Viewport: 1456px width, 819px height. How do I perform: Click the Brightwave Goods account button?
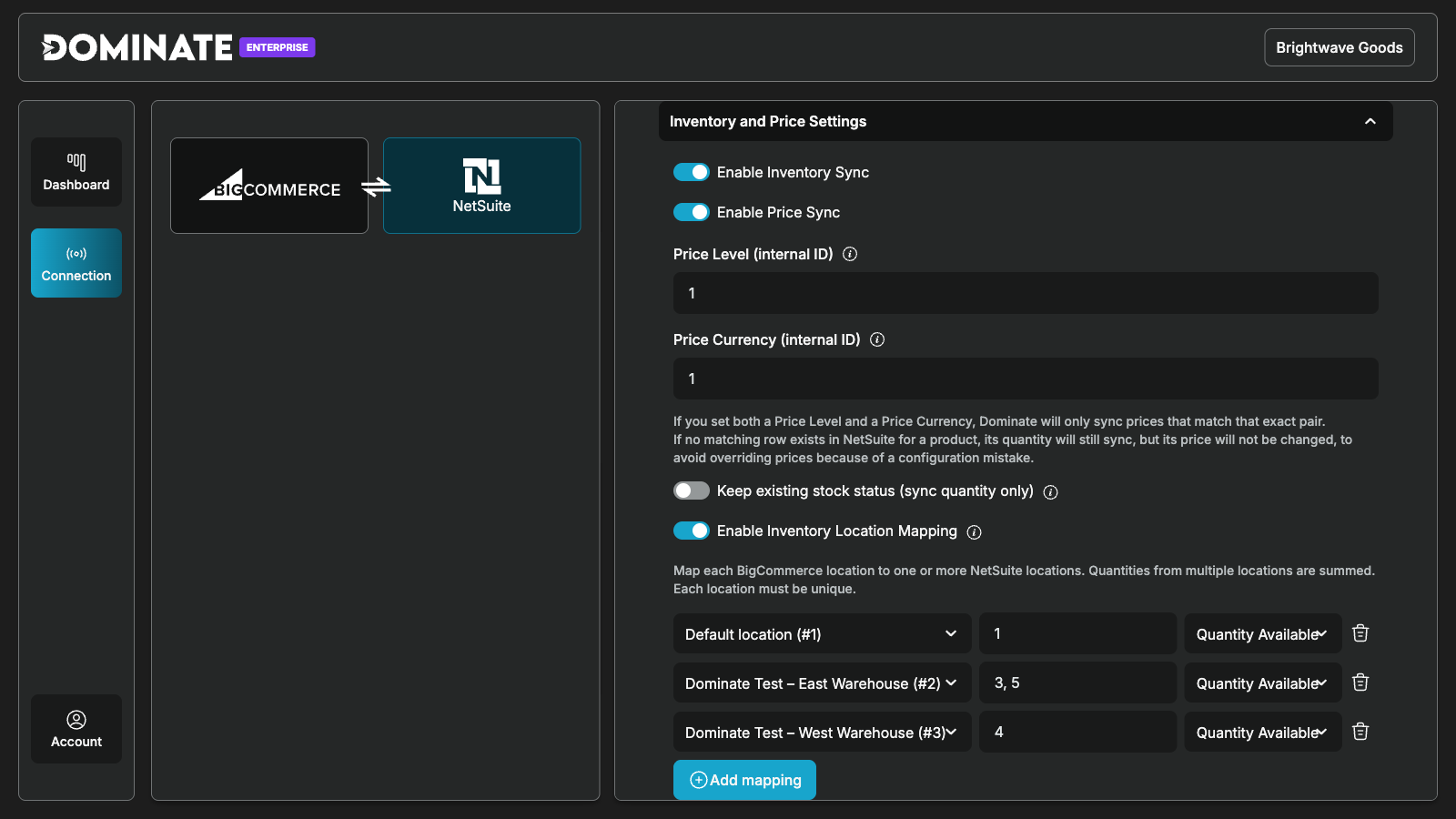pyautogui.click(x=1340, y=47)
